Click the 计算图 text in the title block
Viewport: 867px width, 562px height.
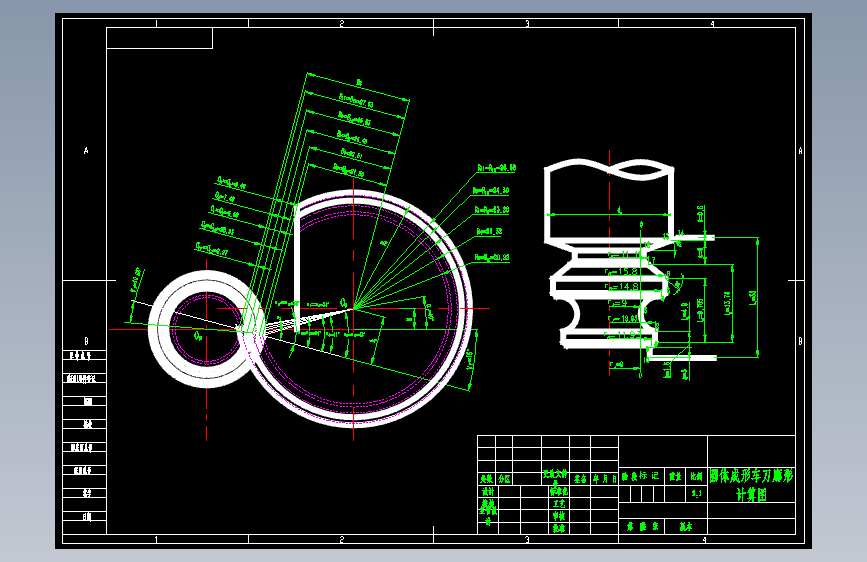point(751,494)
